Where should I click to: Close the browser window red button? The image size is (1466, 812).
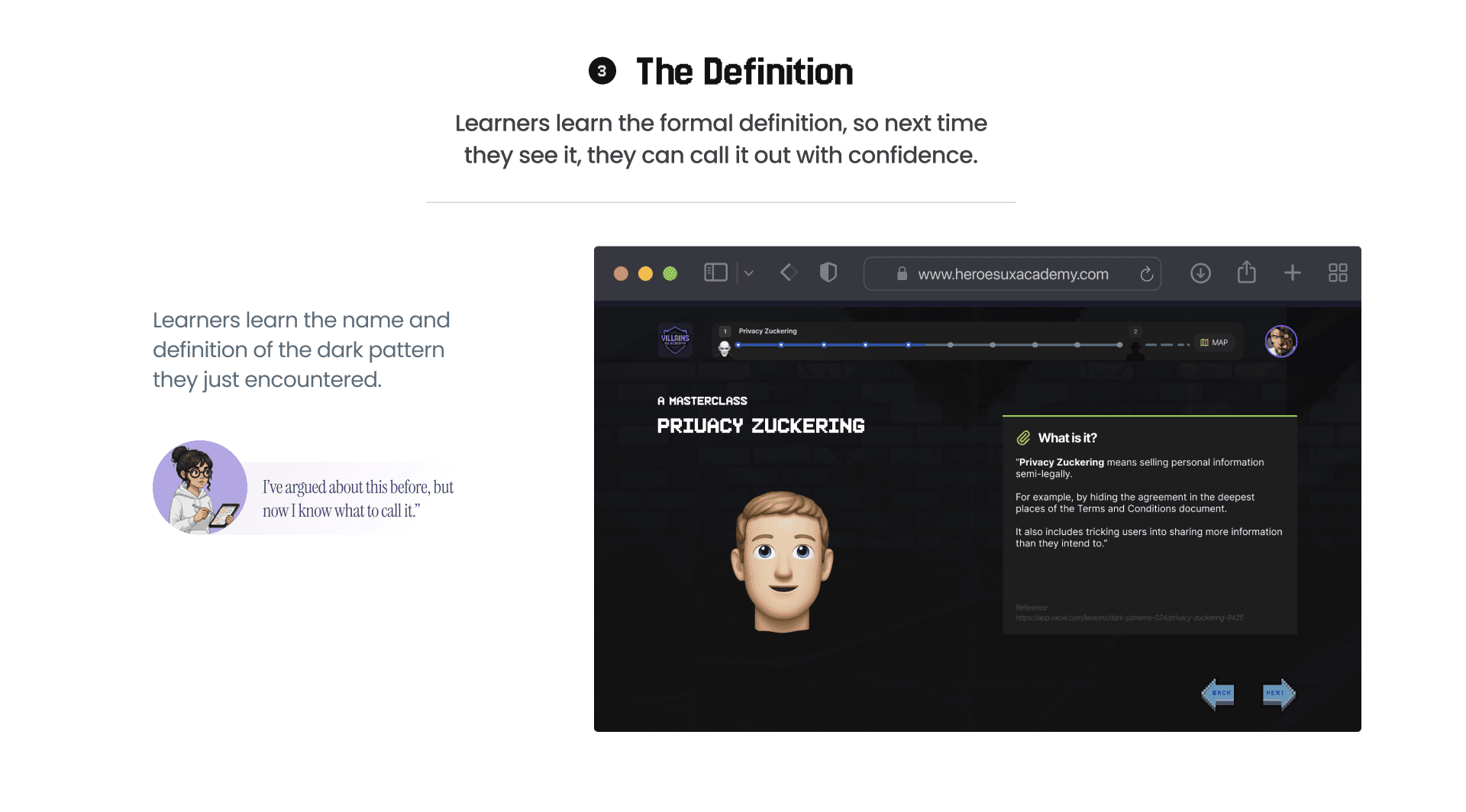click(621, 273)
